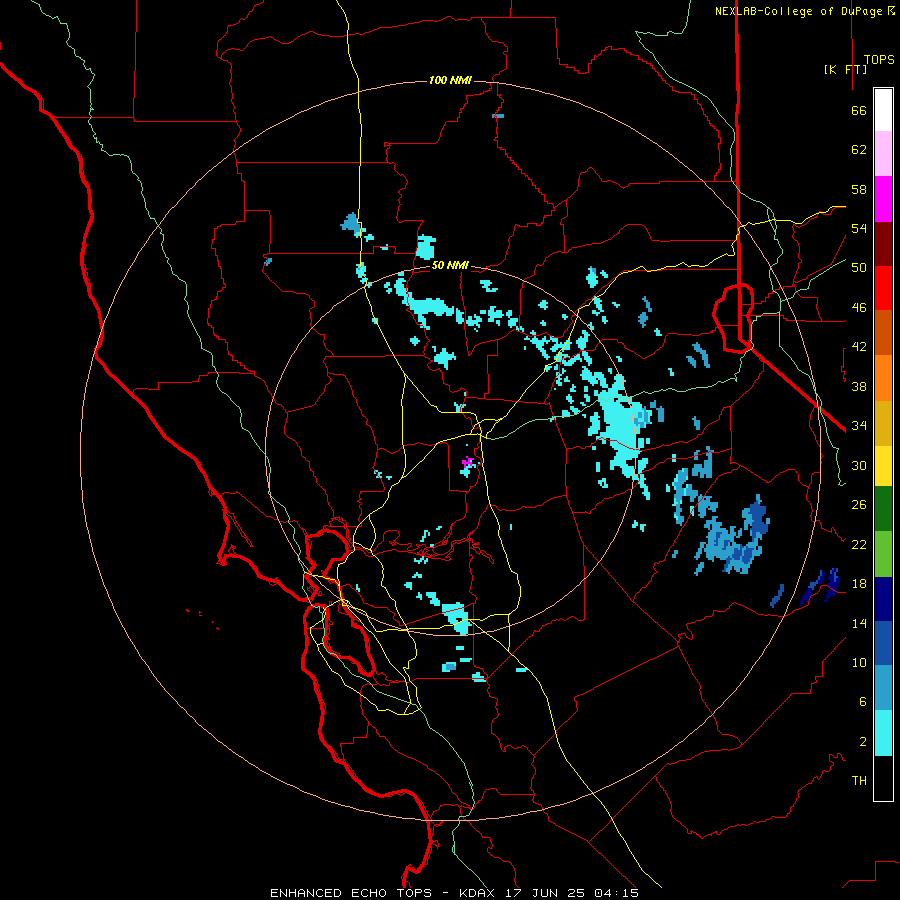Click the legend value "54"

click(x=859, y=228)
